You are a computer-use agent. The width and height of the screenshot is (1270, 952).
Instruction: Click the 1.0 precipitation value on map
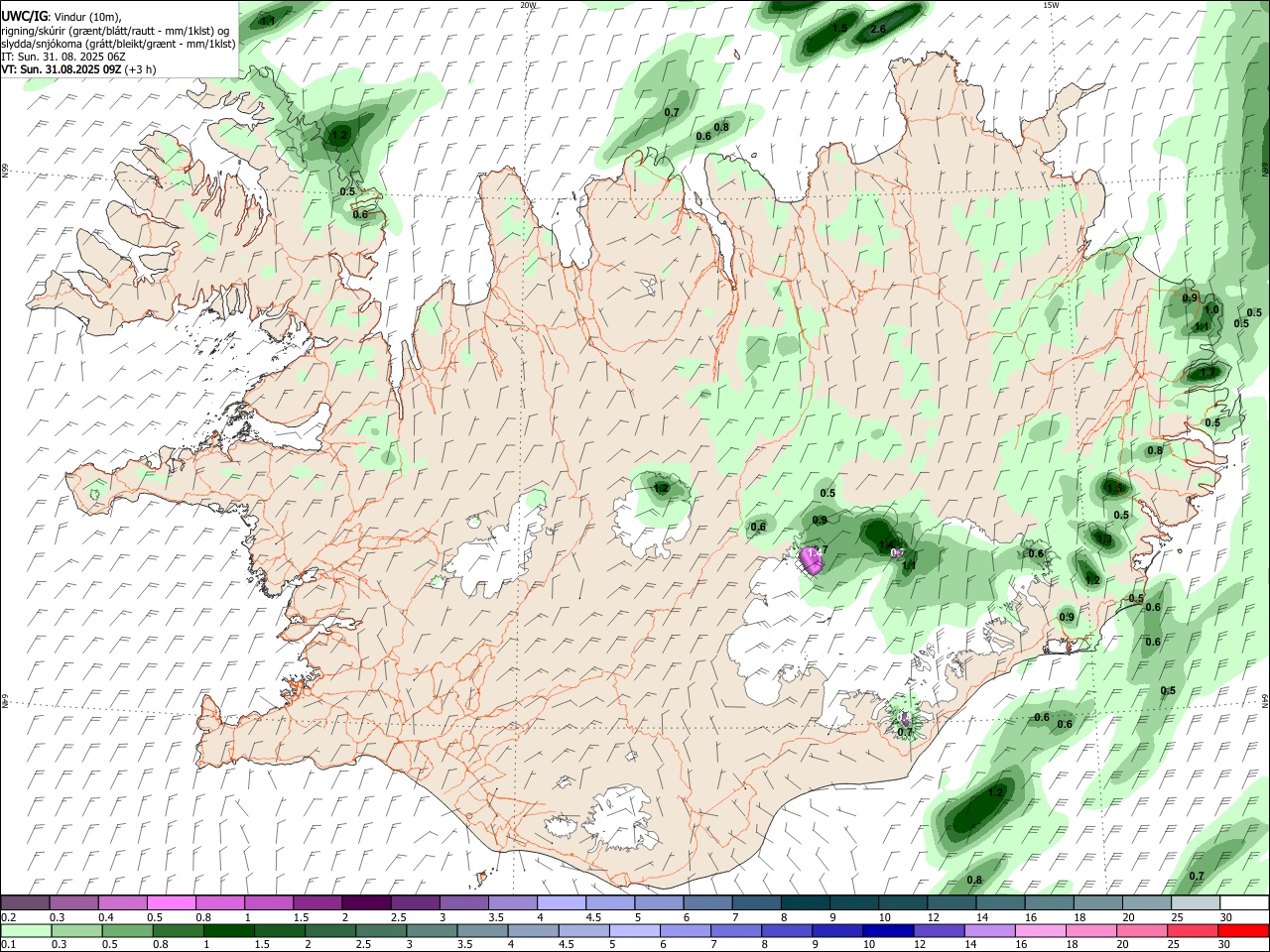point(1211,309)
